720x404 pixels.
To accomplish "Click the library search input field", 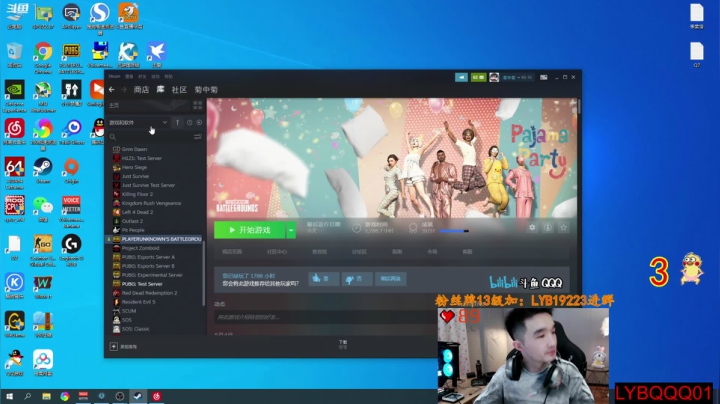I will [x=154, y=137].
